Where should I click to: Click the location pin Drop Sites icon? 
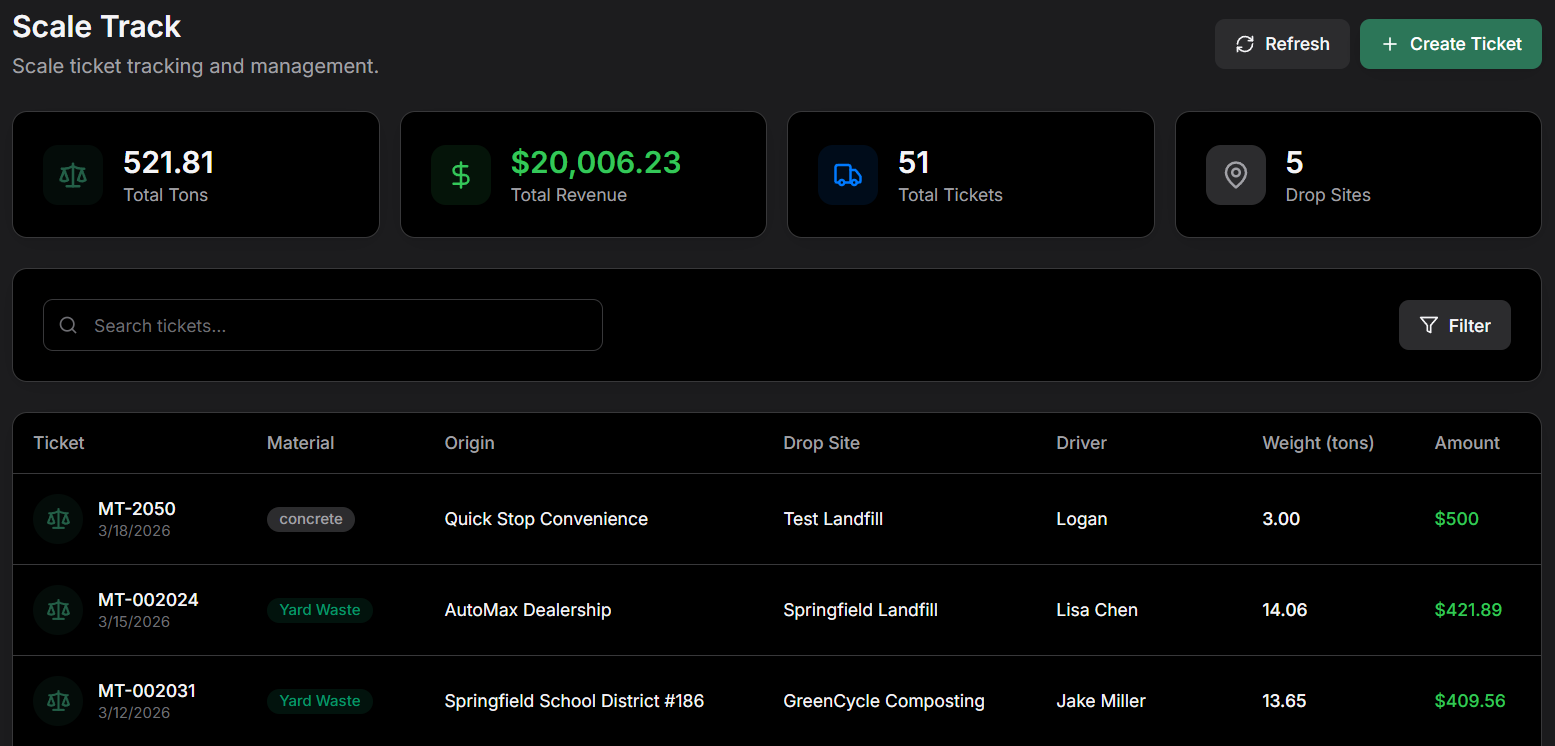click(1235, 175)
